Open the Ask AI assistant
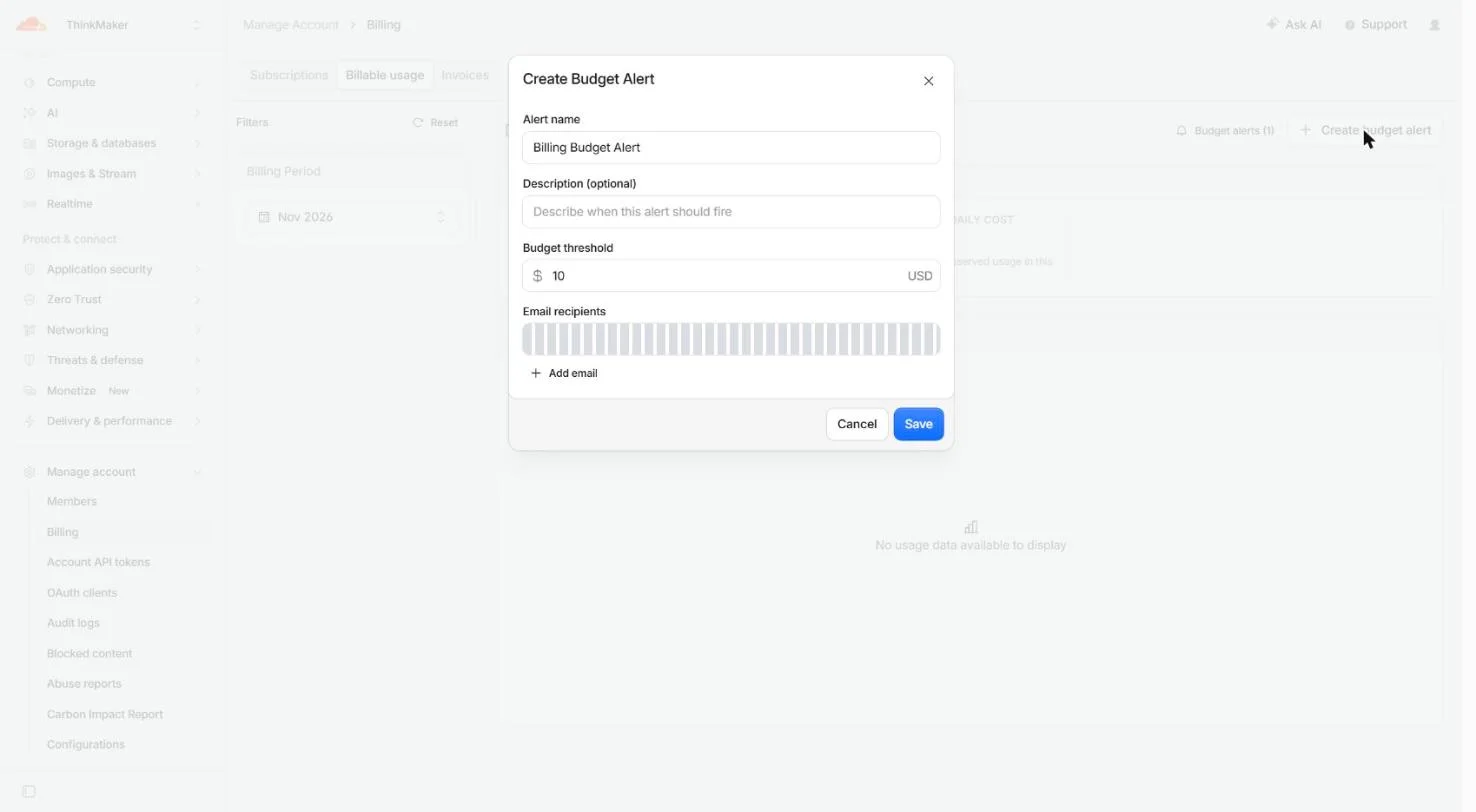 pyautogui.click(x=1294, y=25)
